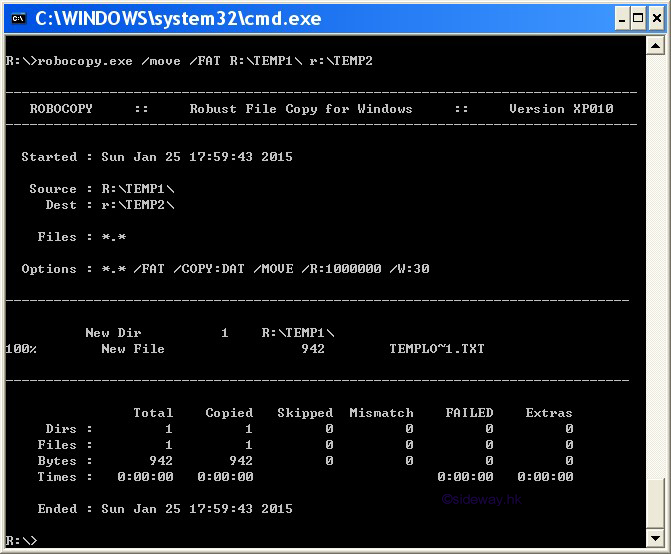The width and height of the screenshot is (671, 554).
Task: Click the Source path R:\TEMP1\
Action: (x=137, y=189)
